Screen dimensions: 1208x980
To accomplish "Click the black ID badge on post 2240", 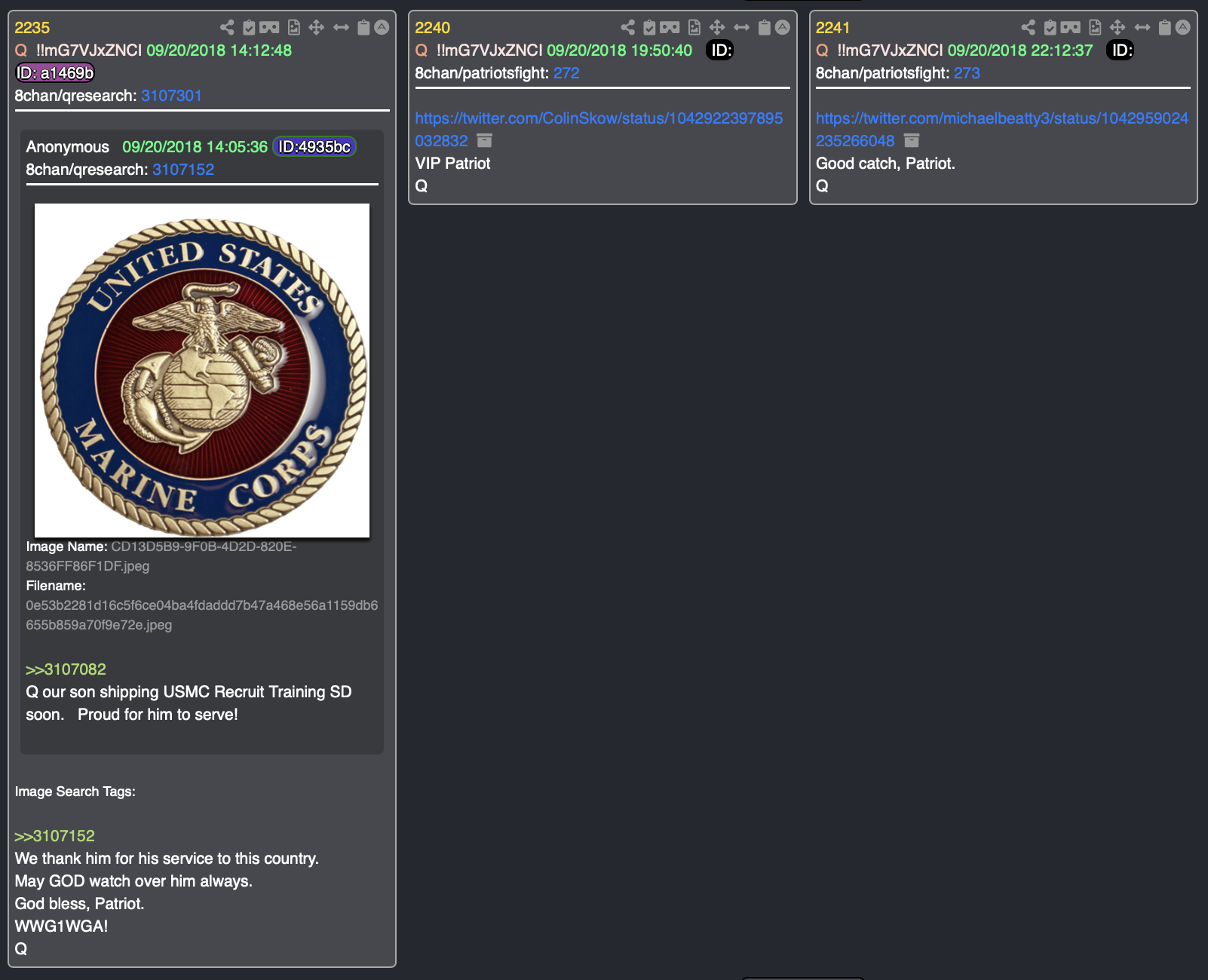I will point(720,51).
